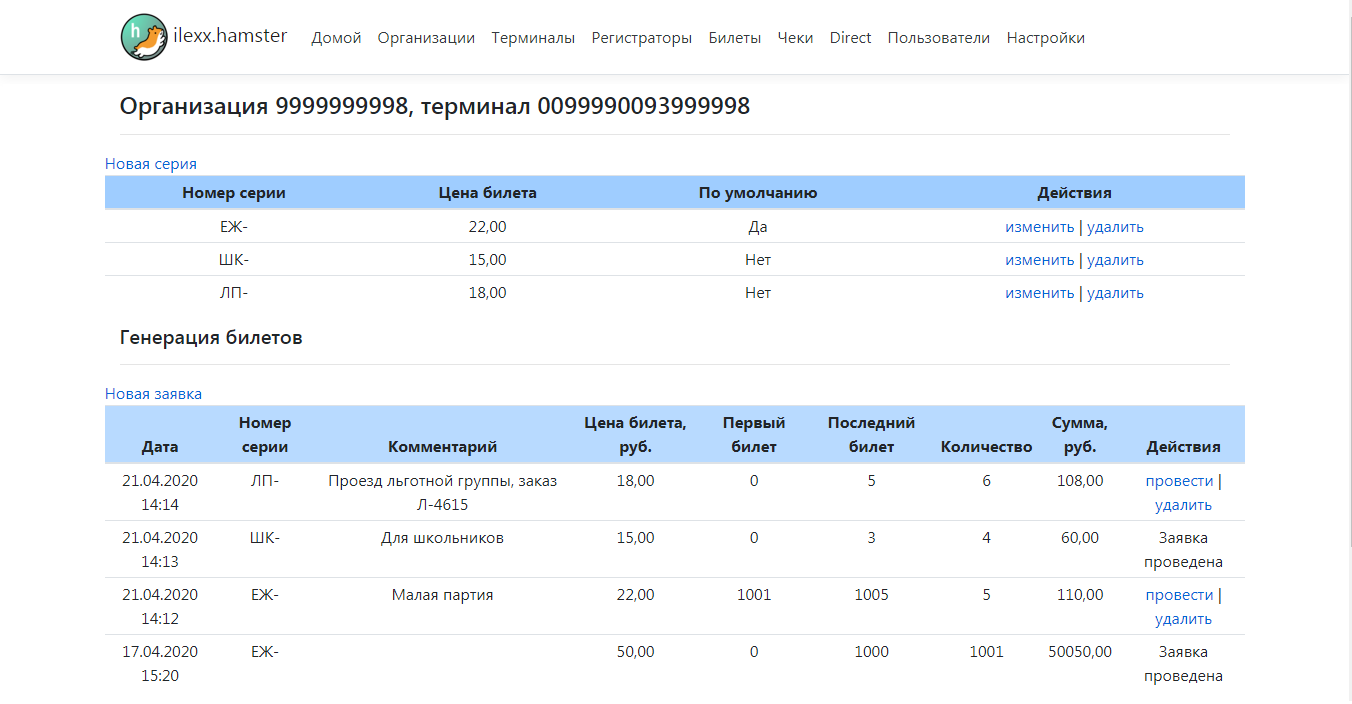Click the ilexx.hamster logo icon
The width and height of the screenshot is (1352, 704).
[x=144, y=37]
